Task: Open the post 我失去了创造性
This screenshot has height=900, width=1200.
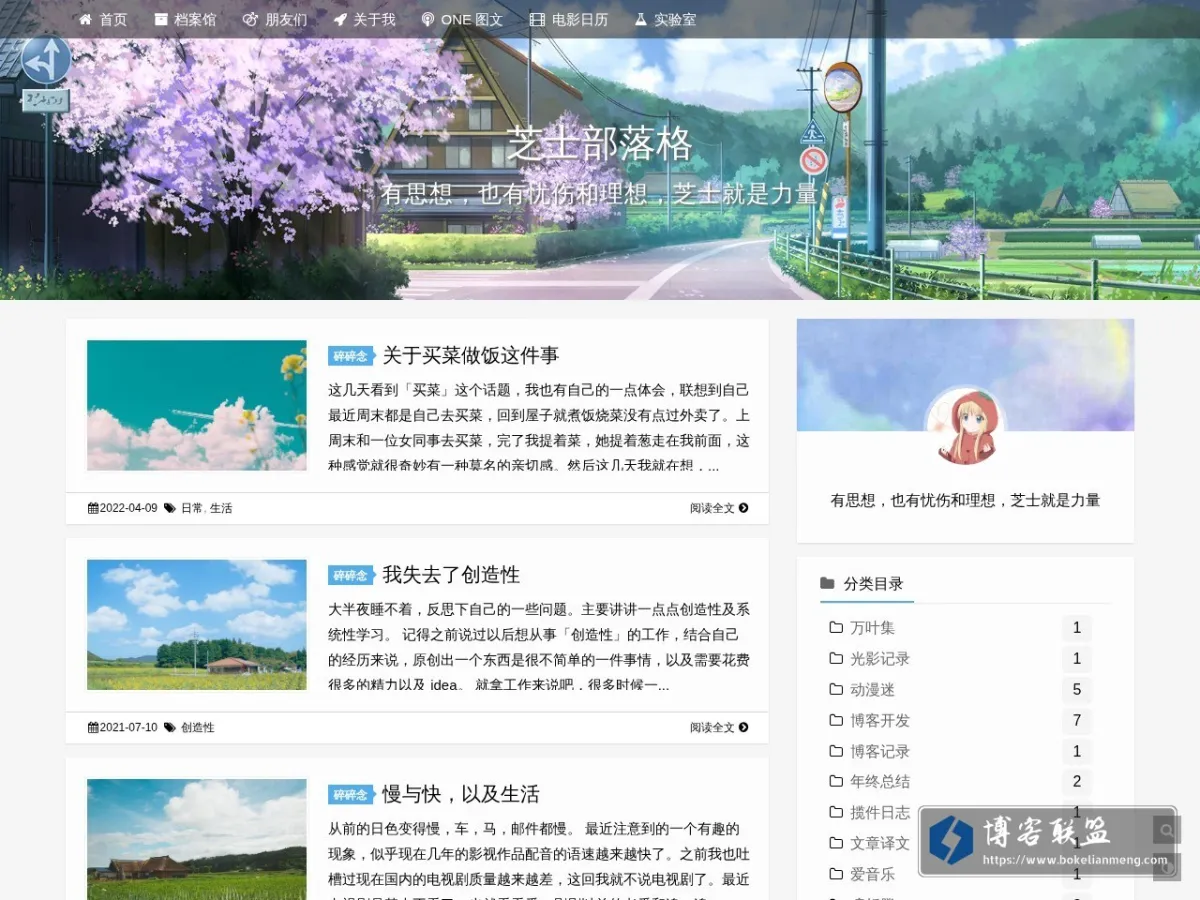Action: click(451, 575)
